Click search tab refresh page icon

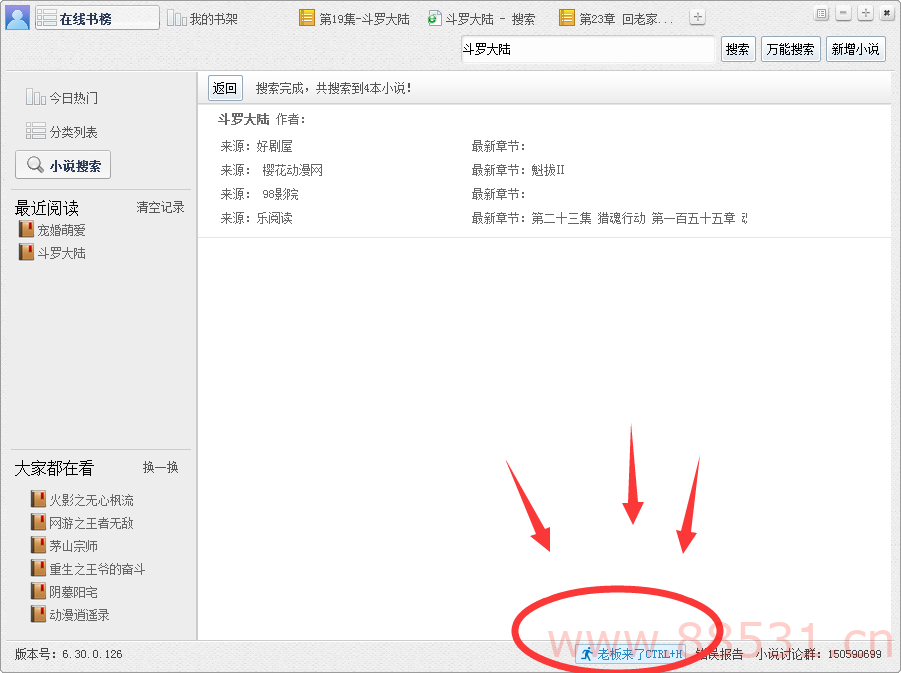434,18
